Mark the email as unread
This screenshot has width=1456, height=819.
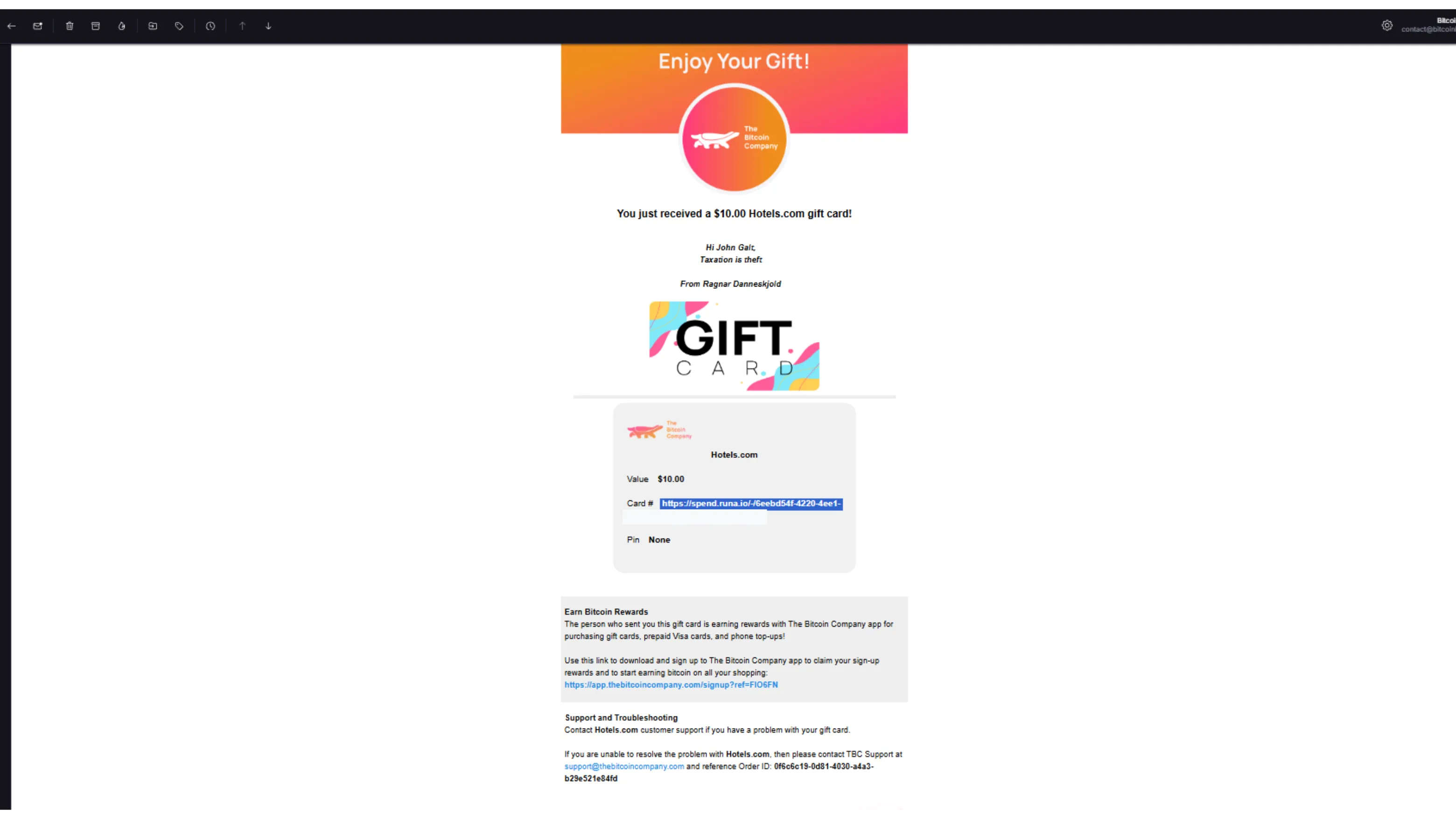38,26
